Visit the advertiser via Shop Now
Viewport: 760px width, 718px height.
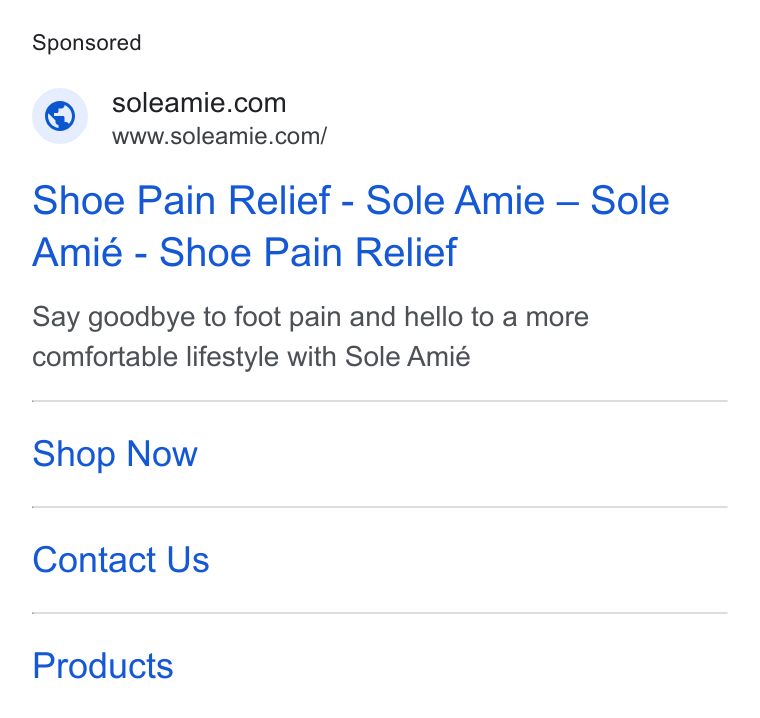[x=115, y=454]
